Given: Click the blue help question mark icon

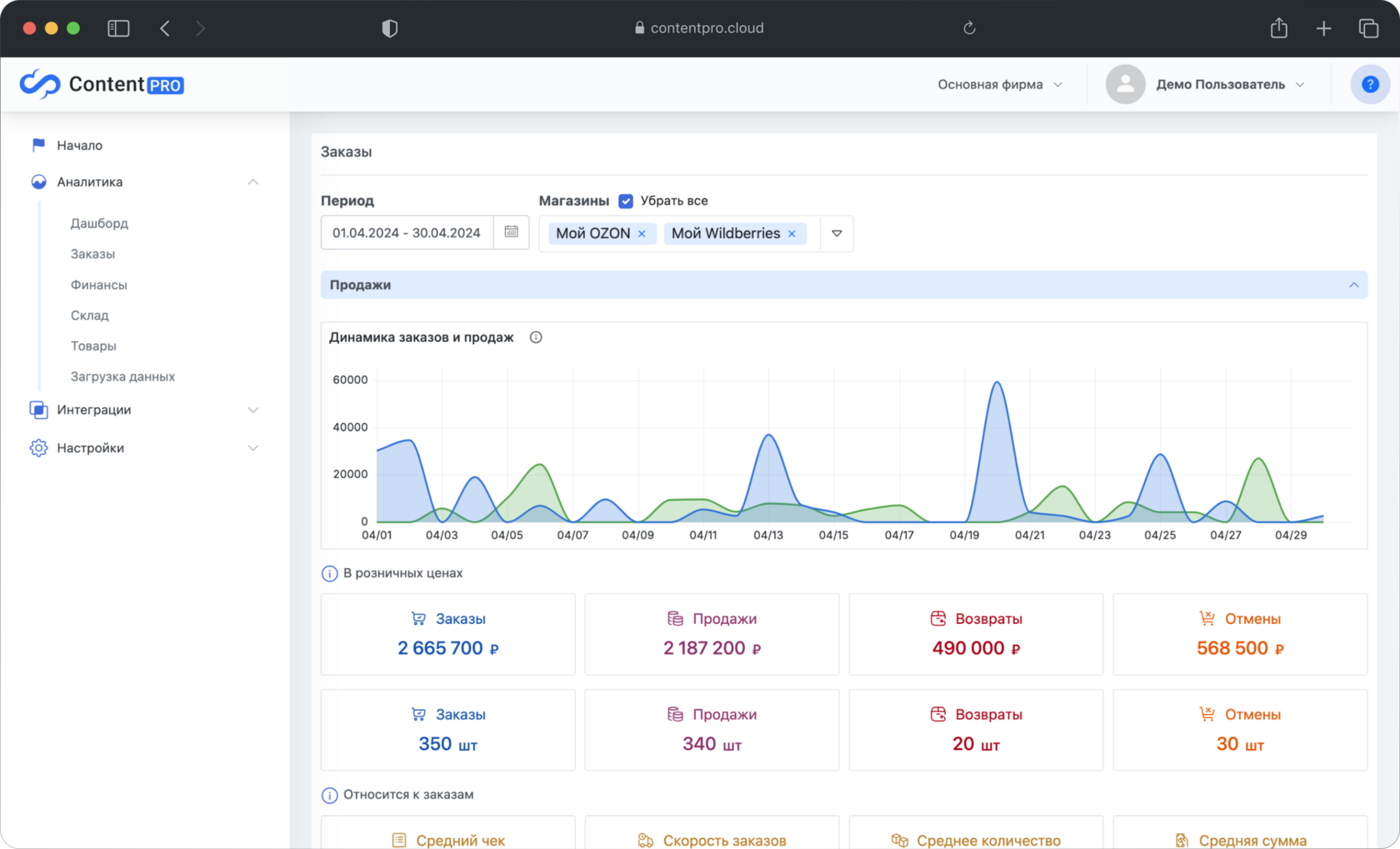Looking at the screenshot, I should click(x=1369, y=84).
